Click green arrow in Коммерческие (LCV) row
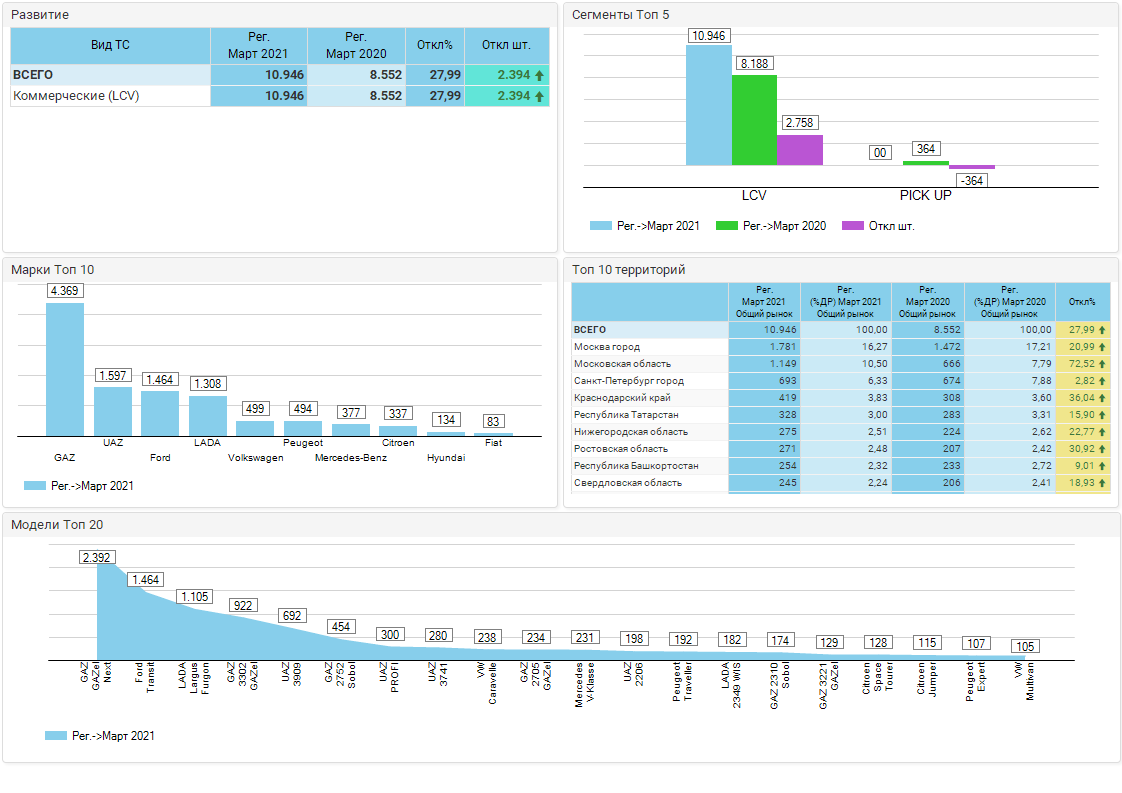The width and height of the screenshot is (1122, 793). coord(540,96)
